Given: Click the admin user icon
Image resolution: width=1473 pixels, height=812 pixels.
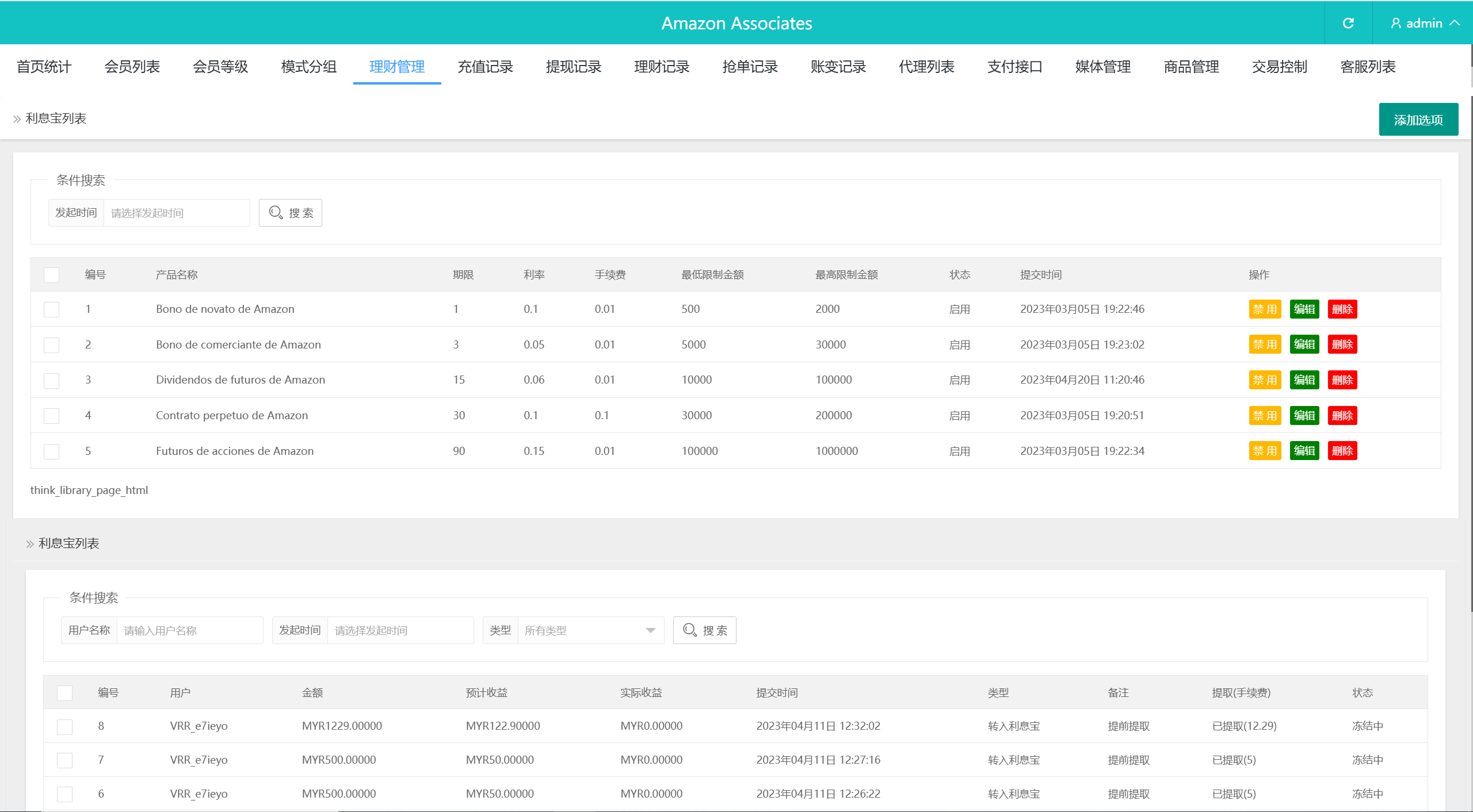Looking at the screenshot, I should click(1396, 23).
